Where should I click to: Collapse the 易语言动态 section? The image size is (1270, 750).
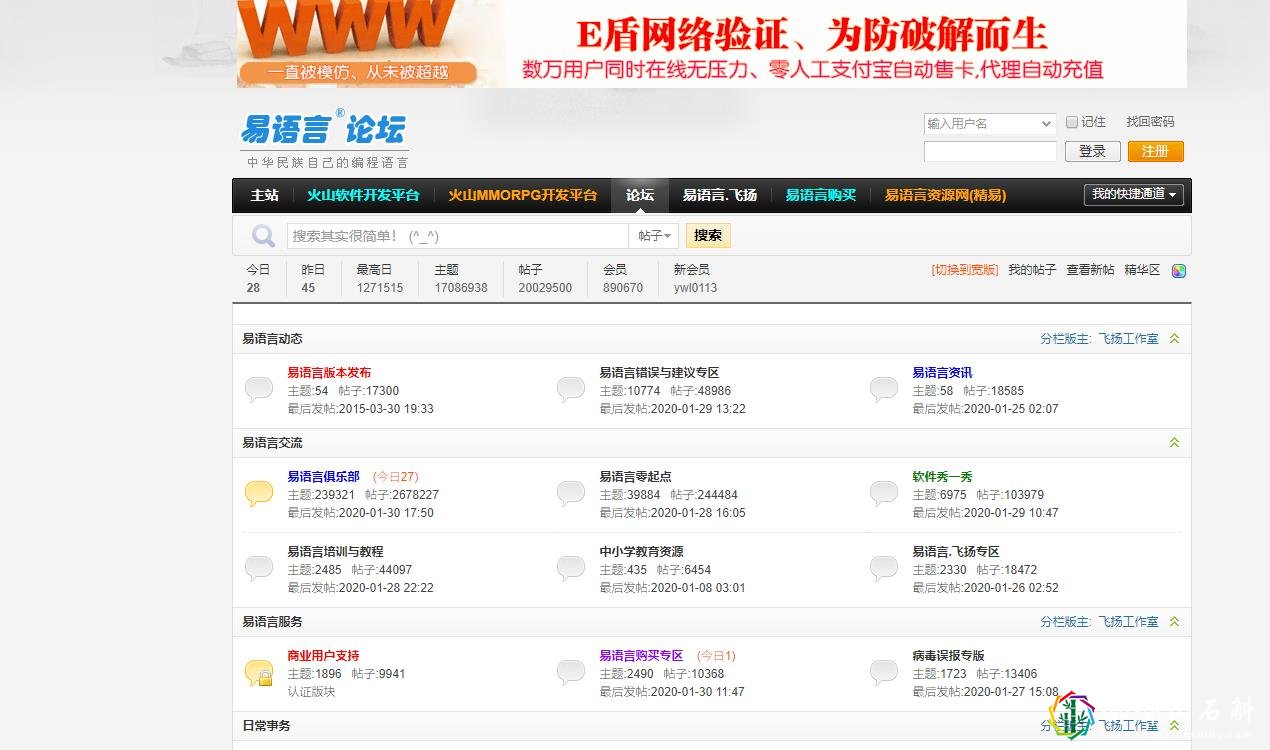coord(1174,339)
